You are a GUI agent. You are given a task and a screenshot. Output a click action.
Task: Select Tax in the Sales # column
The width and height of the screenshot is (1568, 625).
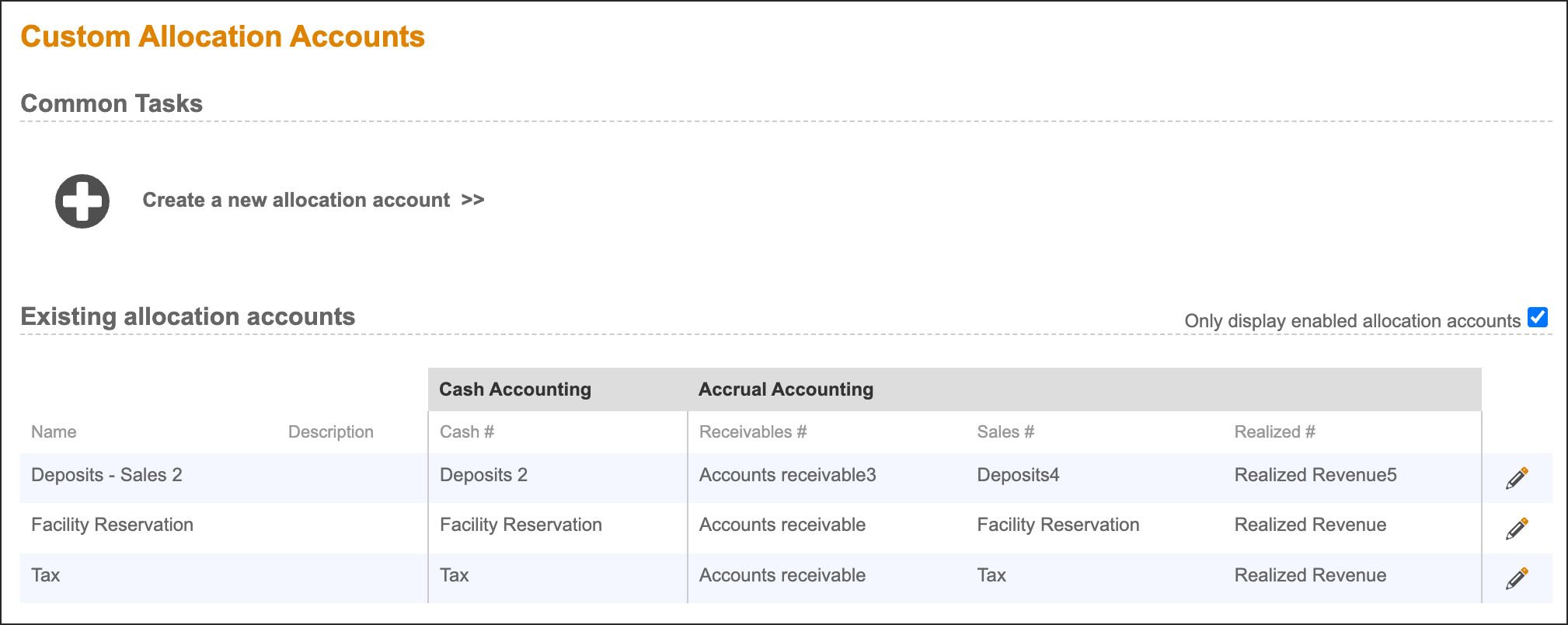991,575
